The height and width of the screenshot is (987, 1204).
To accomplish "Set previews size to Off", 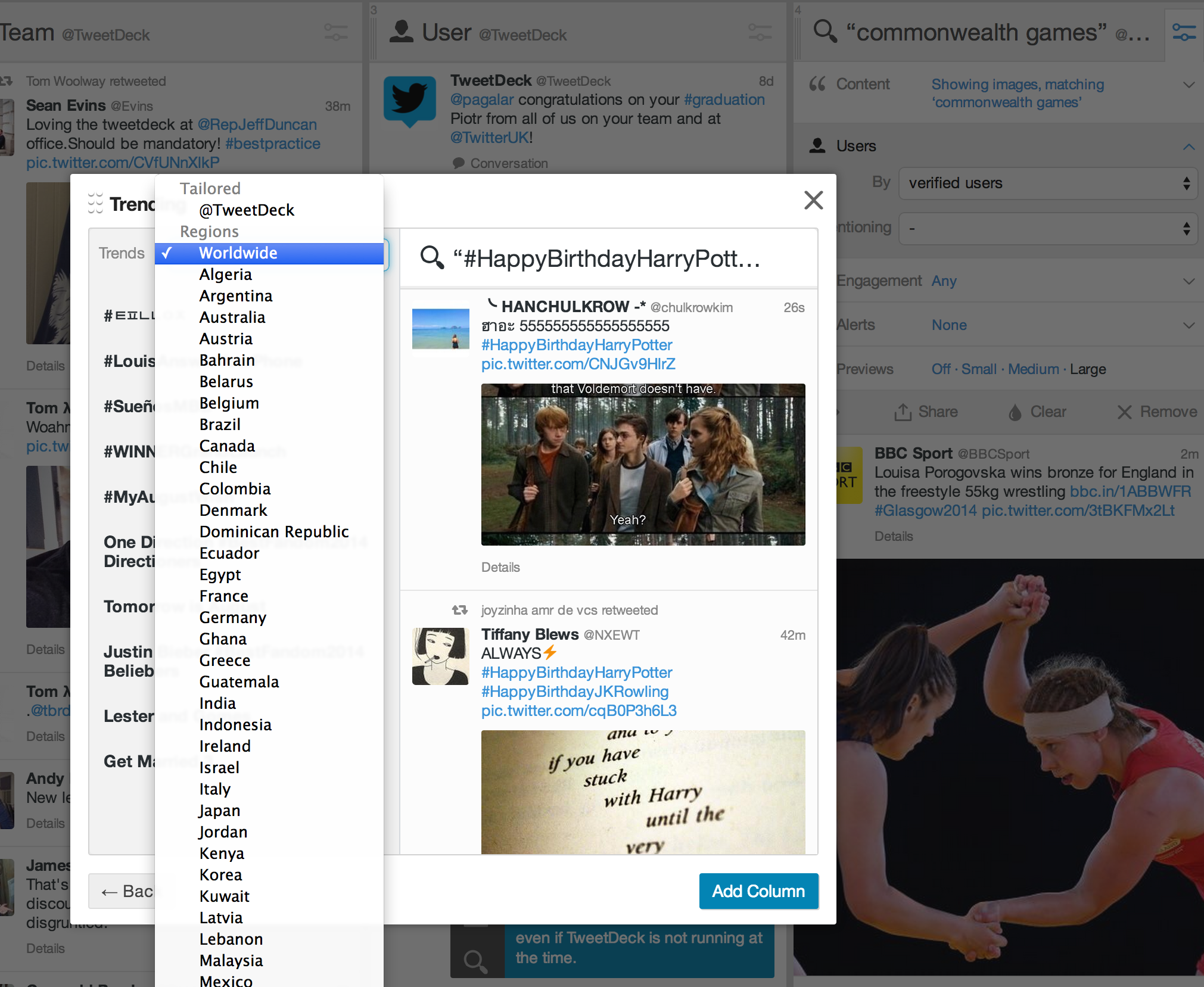I will [x=941, y=369].
